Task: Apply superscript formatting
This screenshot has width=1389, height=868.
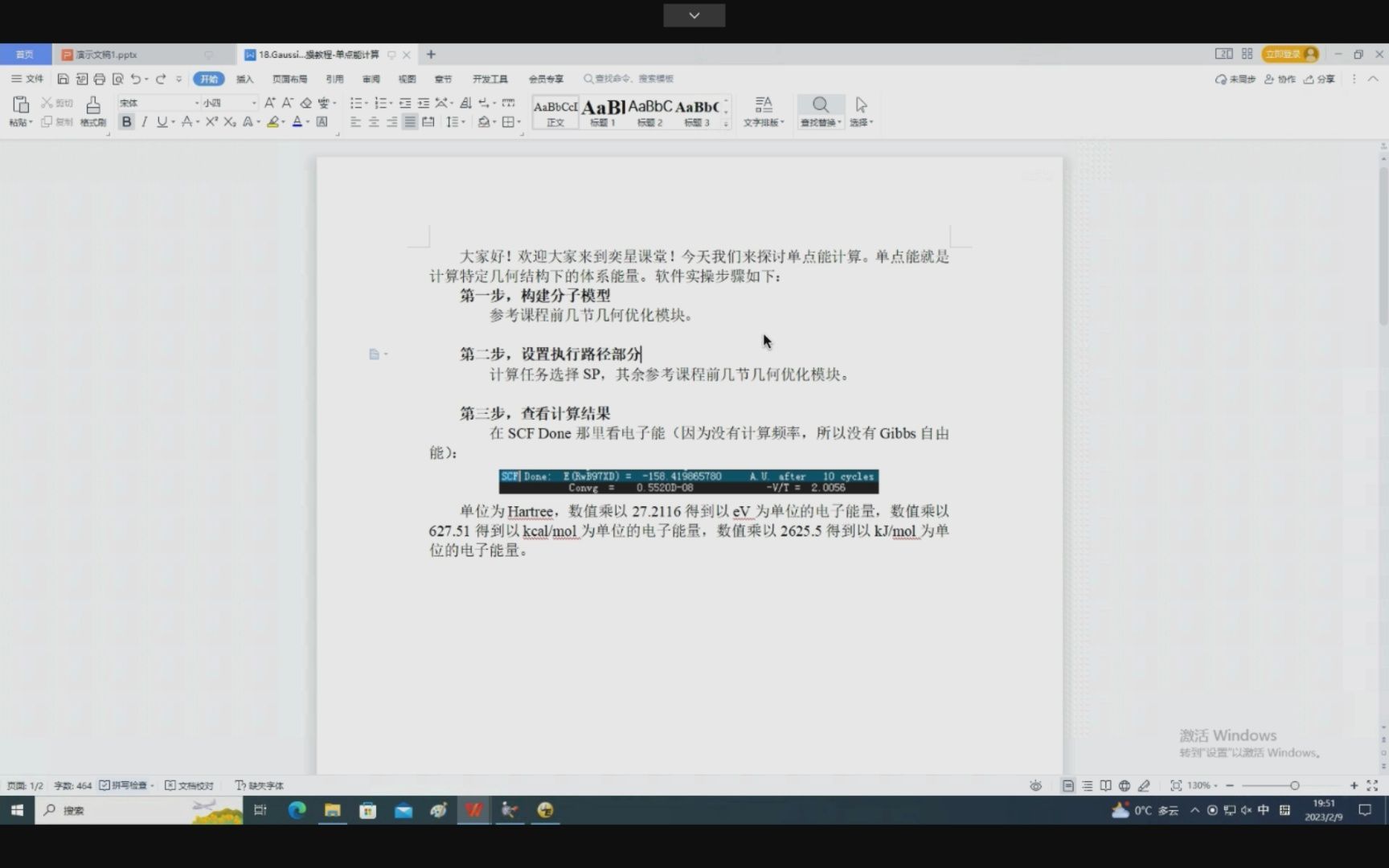Action: pyautogui.click(x=211, y=121)
